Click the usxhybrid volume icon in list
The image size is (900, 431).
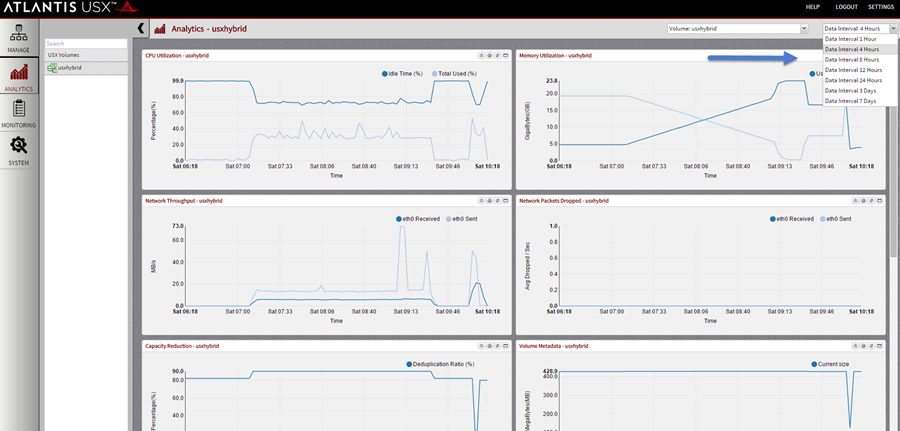52,68
